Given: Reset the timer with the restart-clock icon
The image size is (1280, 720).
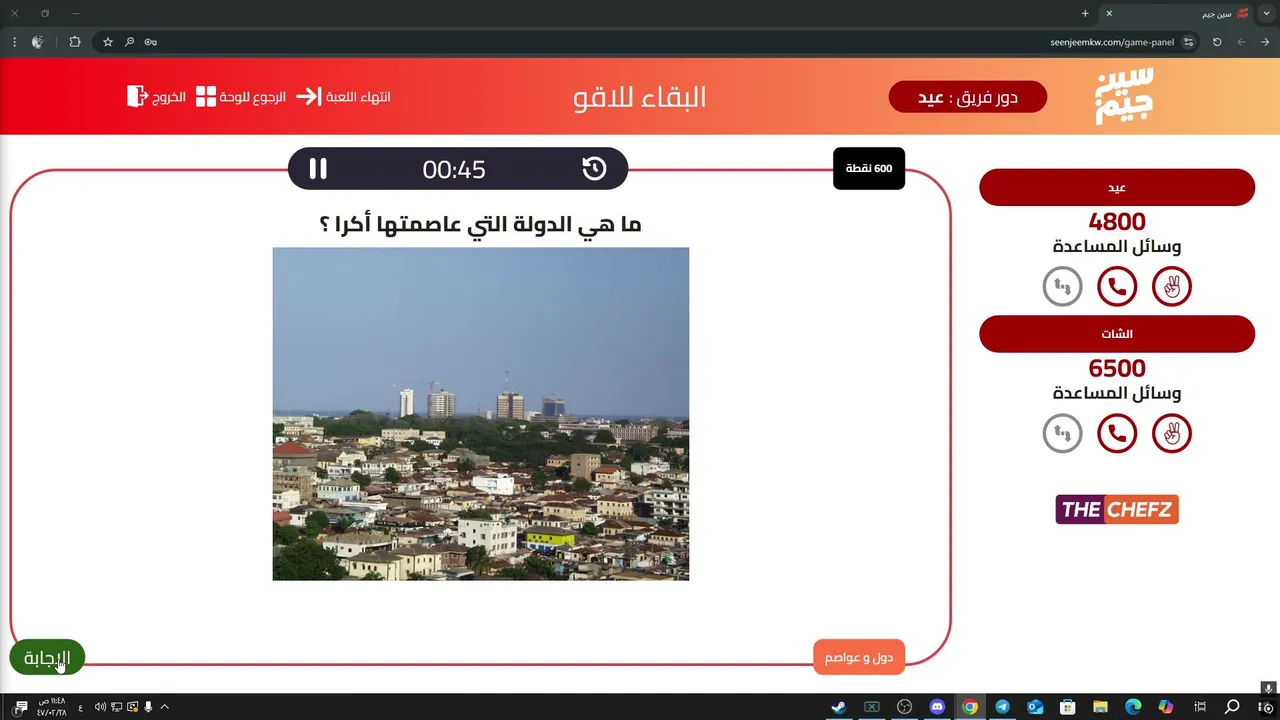Looking at the screenshot, I should pyautogui.click(x=594, y=169).
